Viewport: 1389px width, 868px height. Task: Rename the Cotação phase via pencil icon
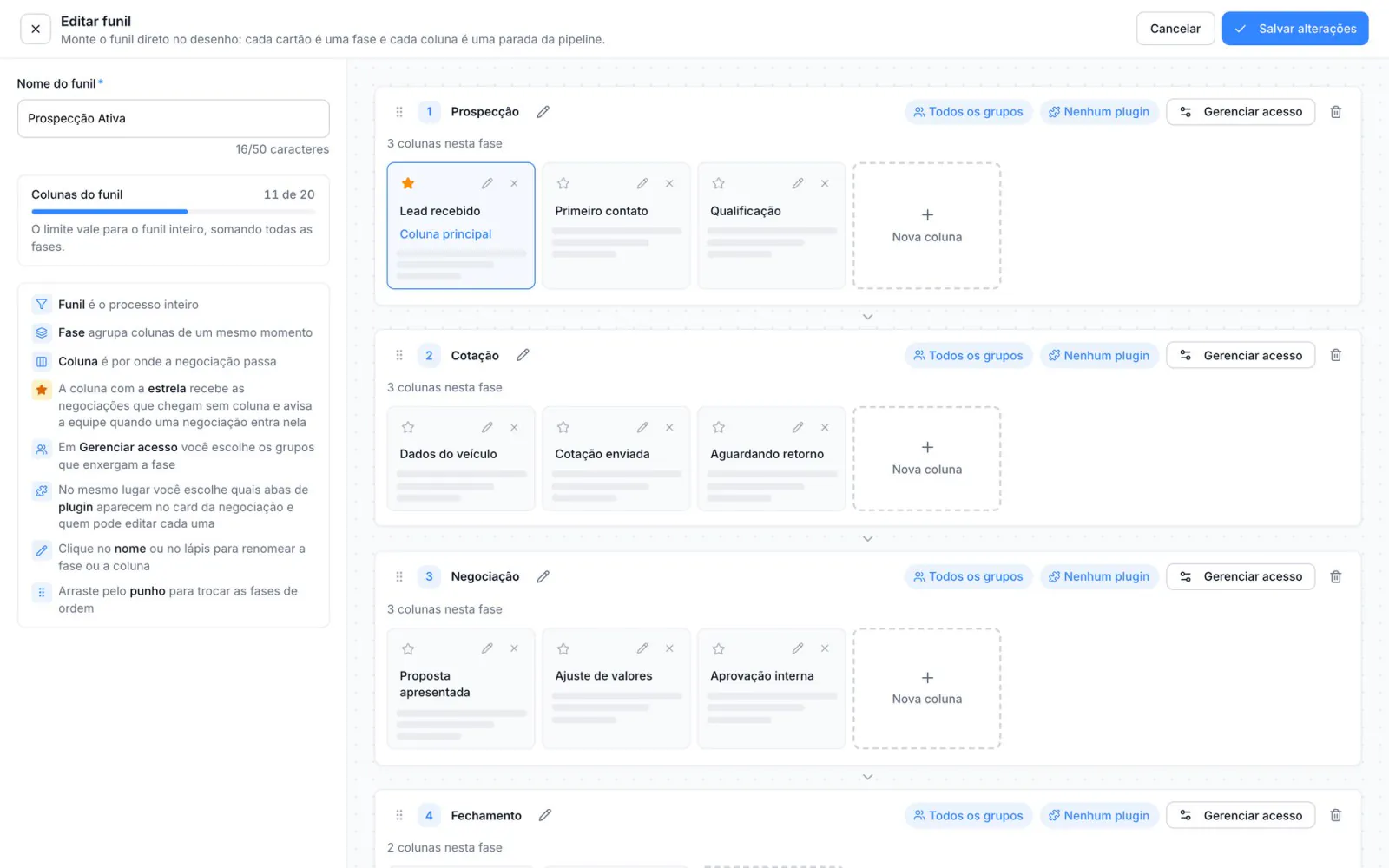coord(523,355)
